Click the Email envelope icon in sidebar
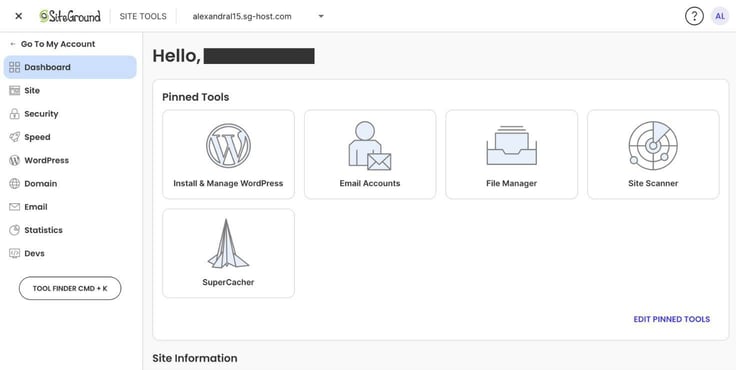 (15, 207)
